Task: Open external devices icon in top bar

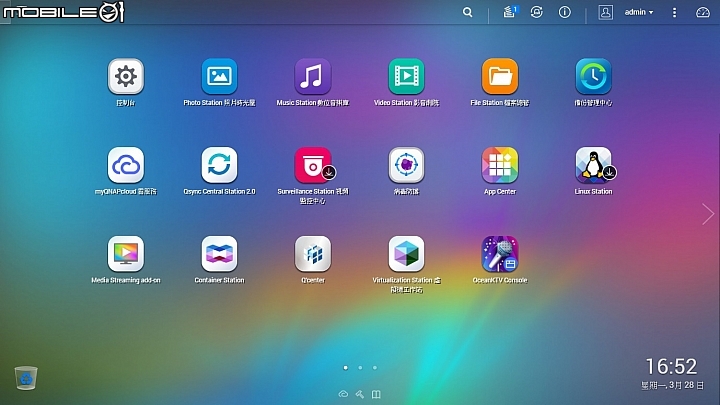Action: (536, 12)
